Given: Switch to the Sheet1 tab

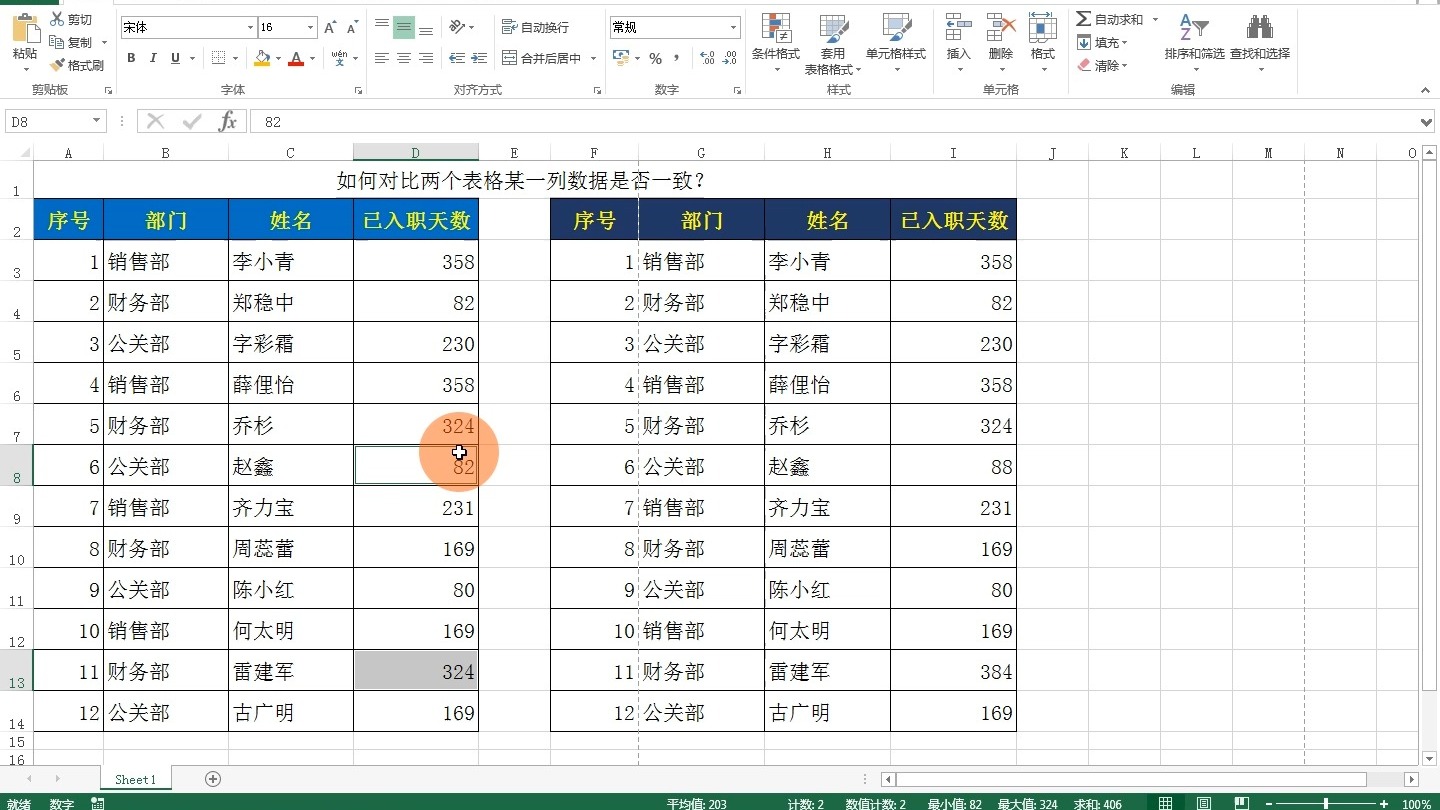Looking at the screenshot, I should [135, 779].
